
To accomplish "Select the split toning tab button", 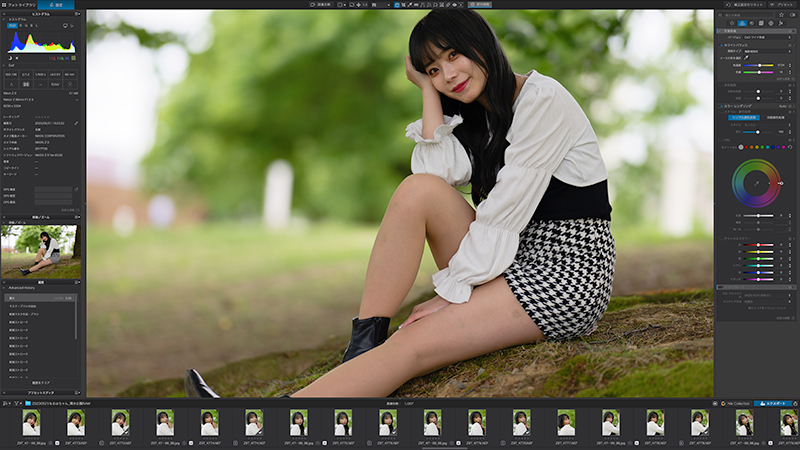I will pos(776,117).
